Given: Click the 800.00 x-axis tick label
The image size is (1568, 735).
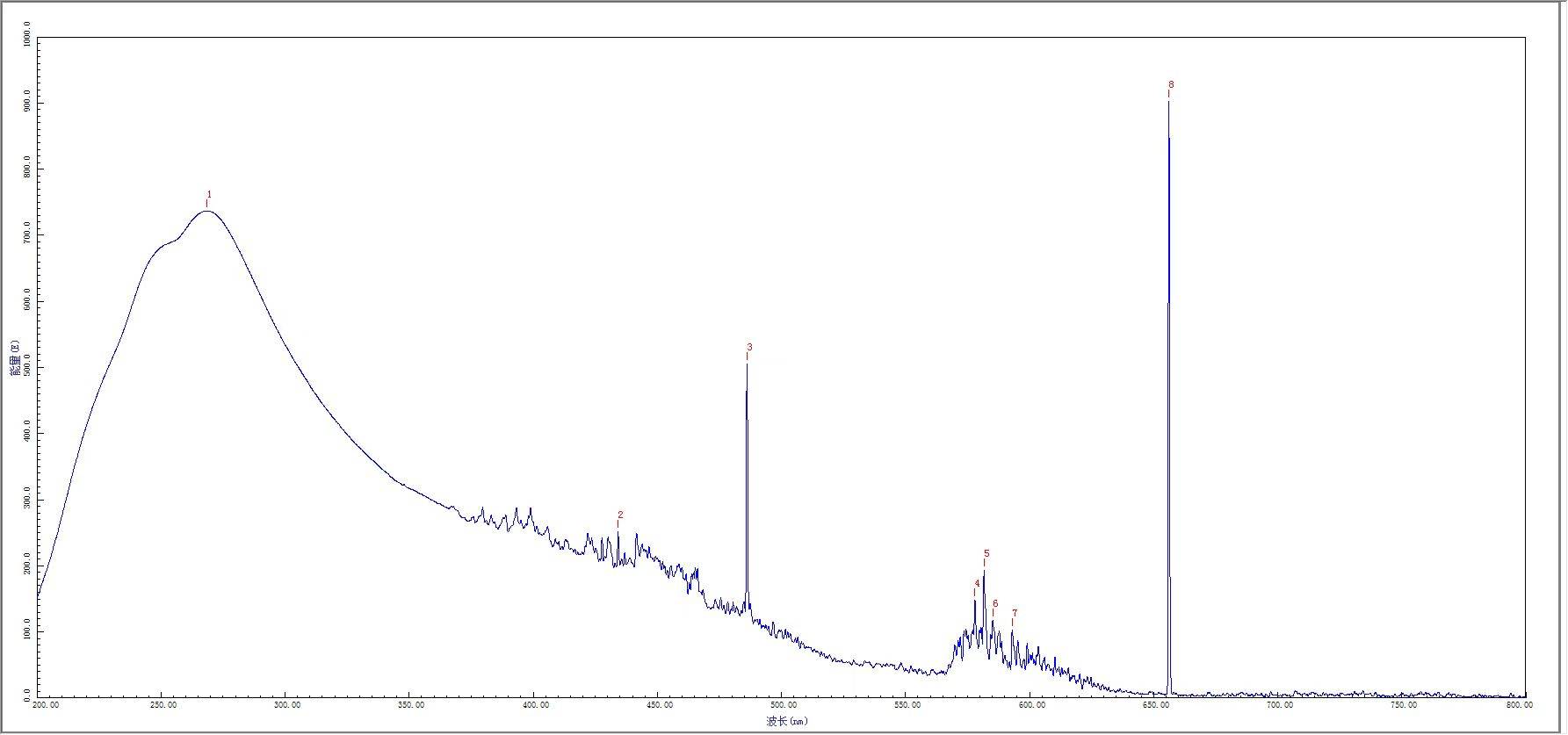Looking at the screenshot, I should pyautogui.click(x=1519, y=705).
